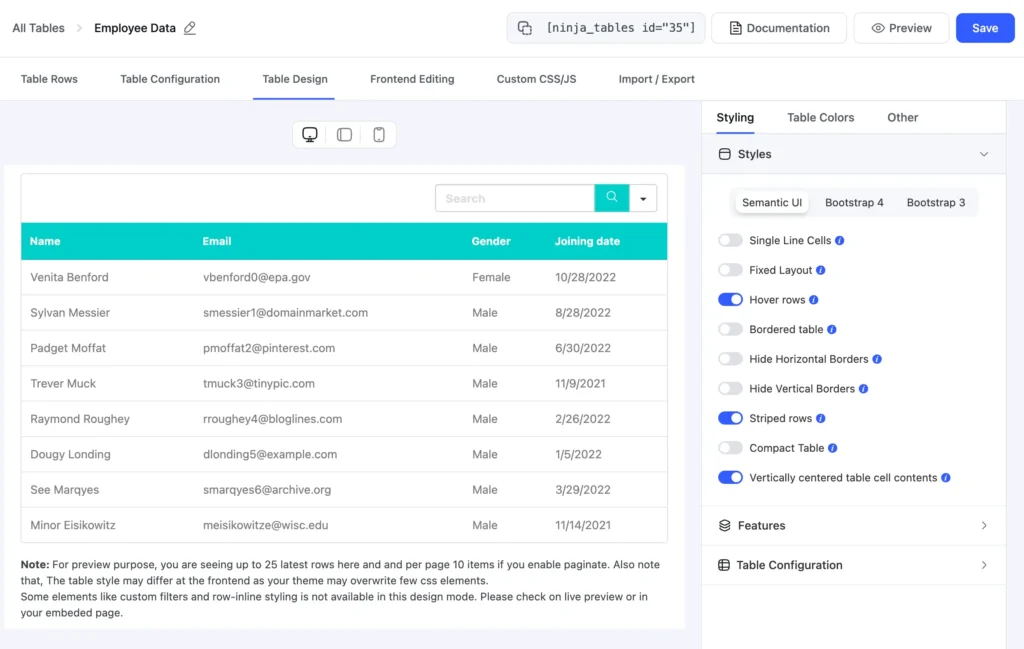
Task: Click the edit pencil icon beside Employee Data
Action: coord(189,28)
